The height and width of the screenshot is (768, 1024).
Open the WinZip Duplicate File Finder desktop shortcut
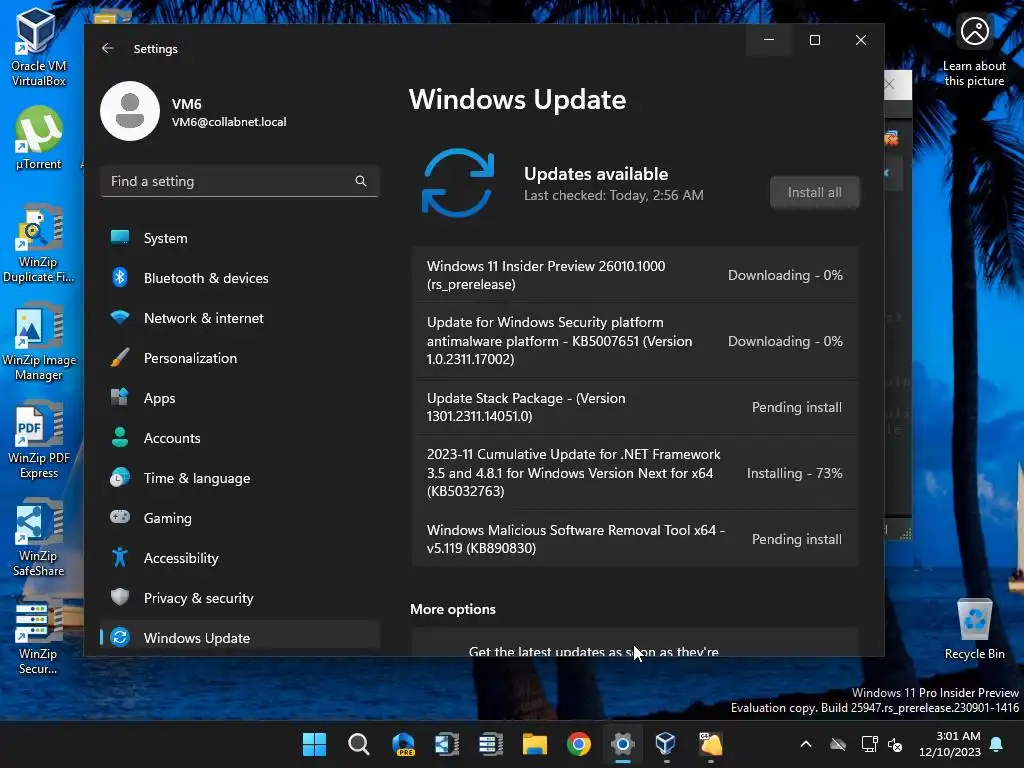point(39,244)
